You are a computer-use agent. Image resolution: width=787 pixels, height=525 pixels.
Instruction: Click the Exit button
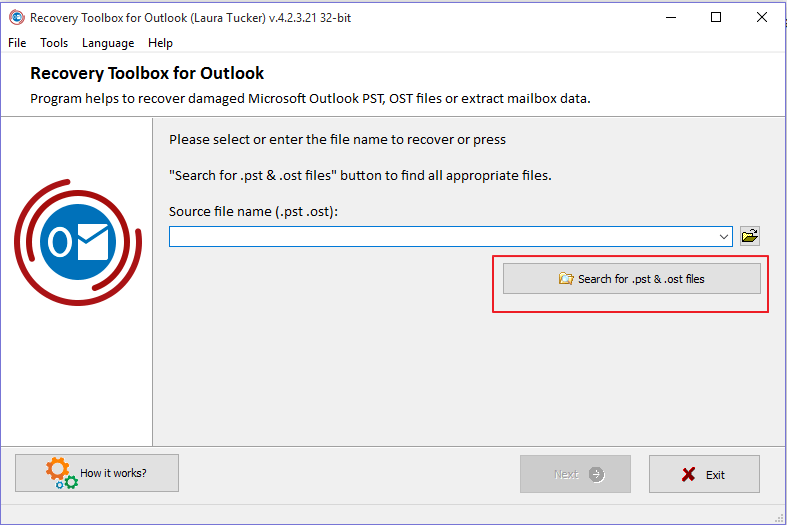coord(704,474)
